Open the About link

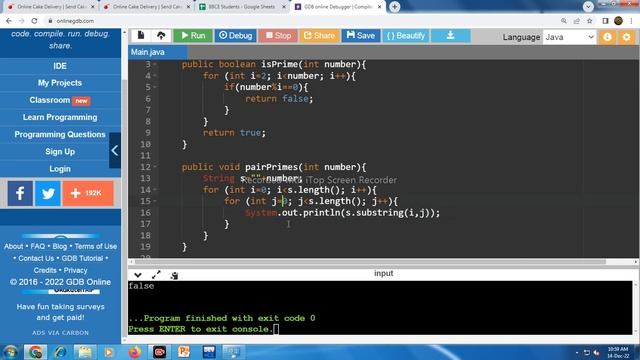point(13,247)
